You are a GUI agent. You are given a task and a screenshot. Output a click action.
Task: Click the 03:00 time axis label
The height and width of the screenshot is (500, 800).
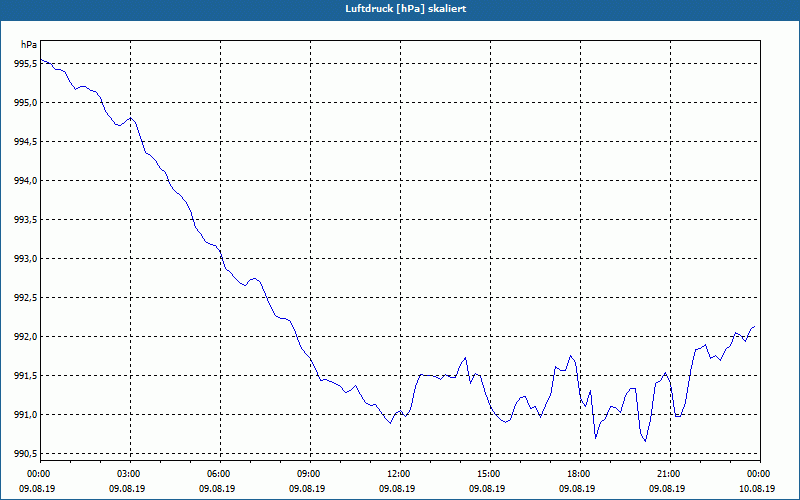(130, 474)
